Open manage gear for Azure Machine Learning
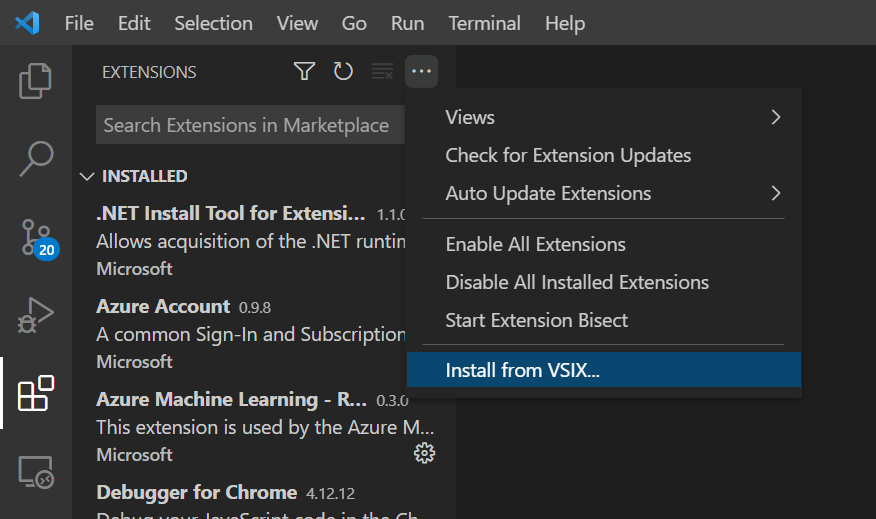Viewport: 876px width, 519px height. point(424,453)
